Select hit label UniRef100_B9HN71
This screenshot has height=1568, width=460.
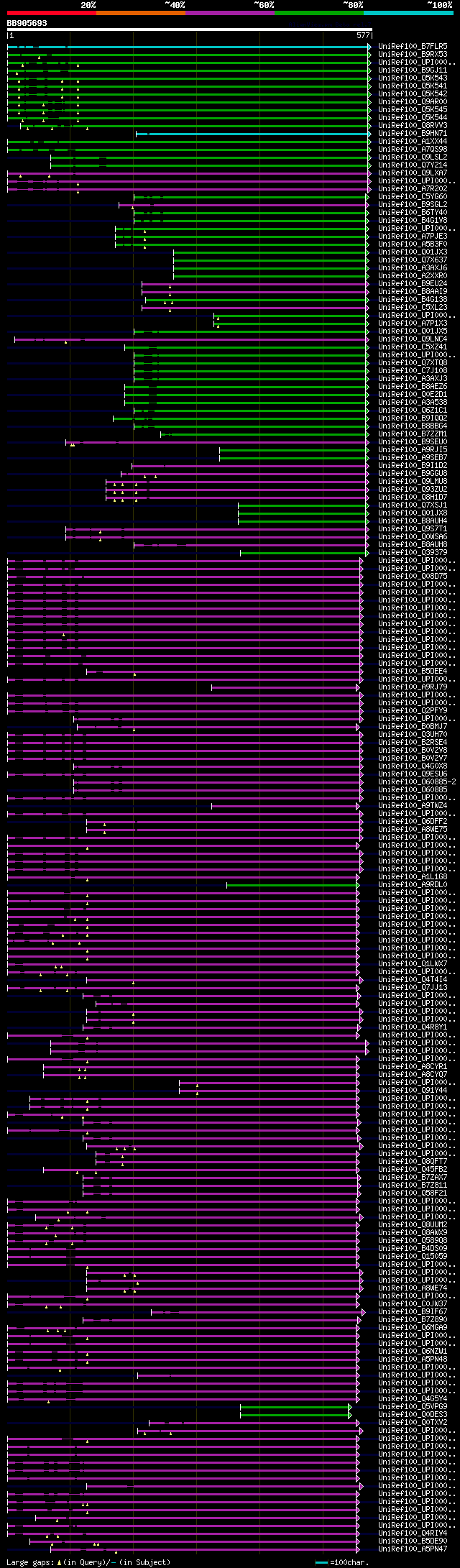(413, 133)
